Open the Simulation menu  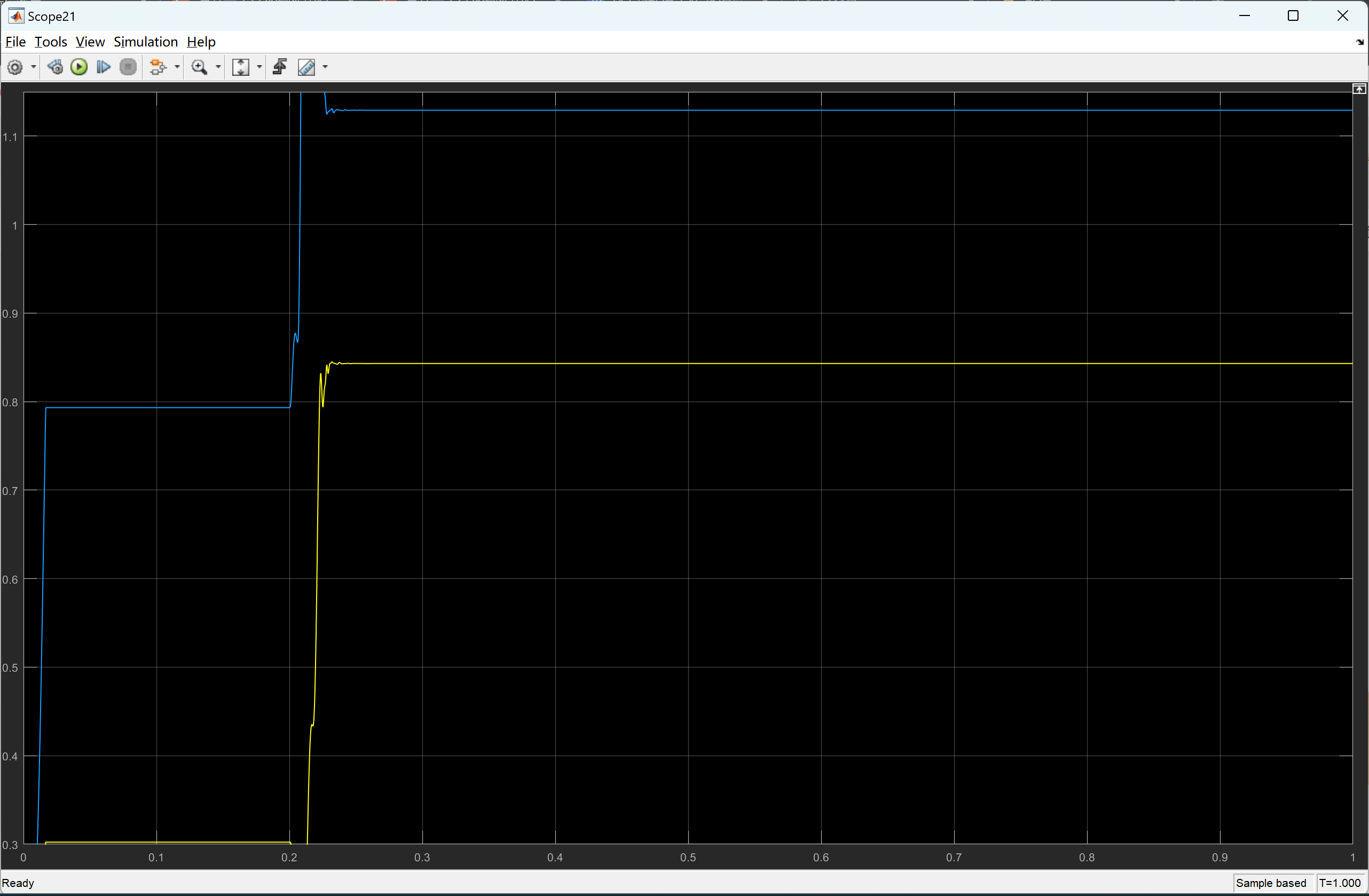[146, 42]
